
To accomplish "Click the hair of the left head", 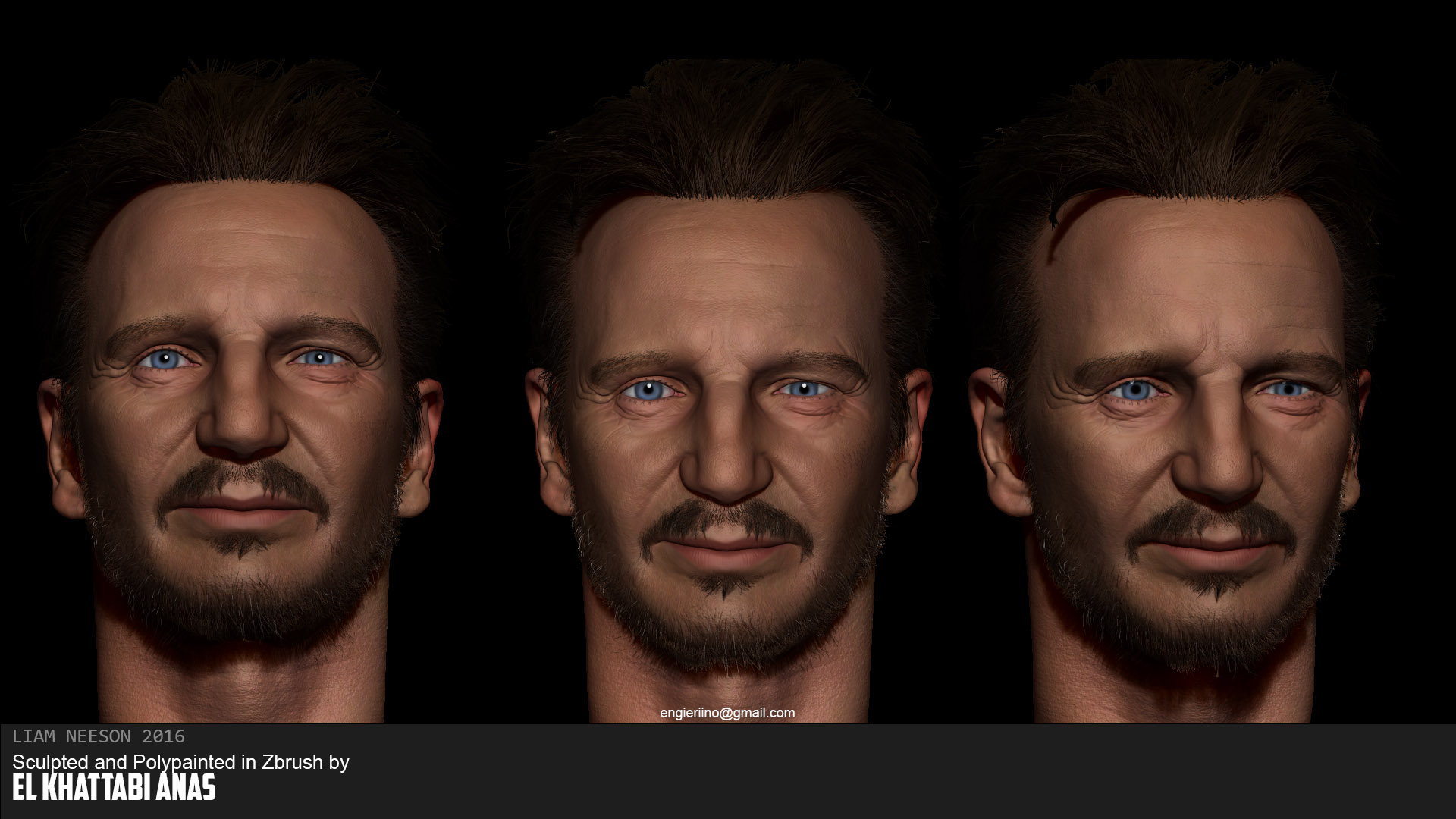I will [243, 129].
